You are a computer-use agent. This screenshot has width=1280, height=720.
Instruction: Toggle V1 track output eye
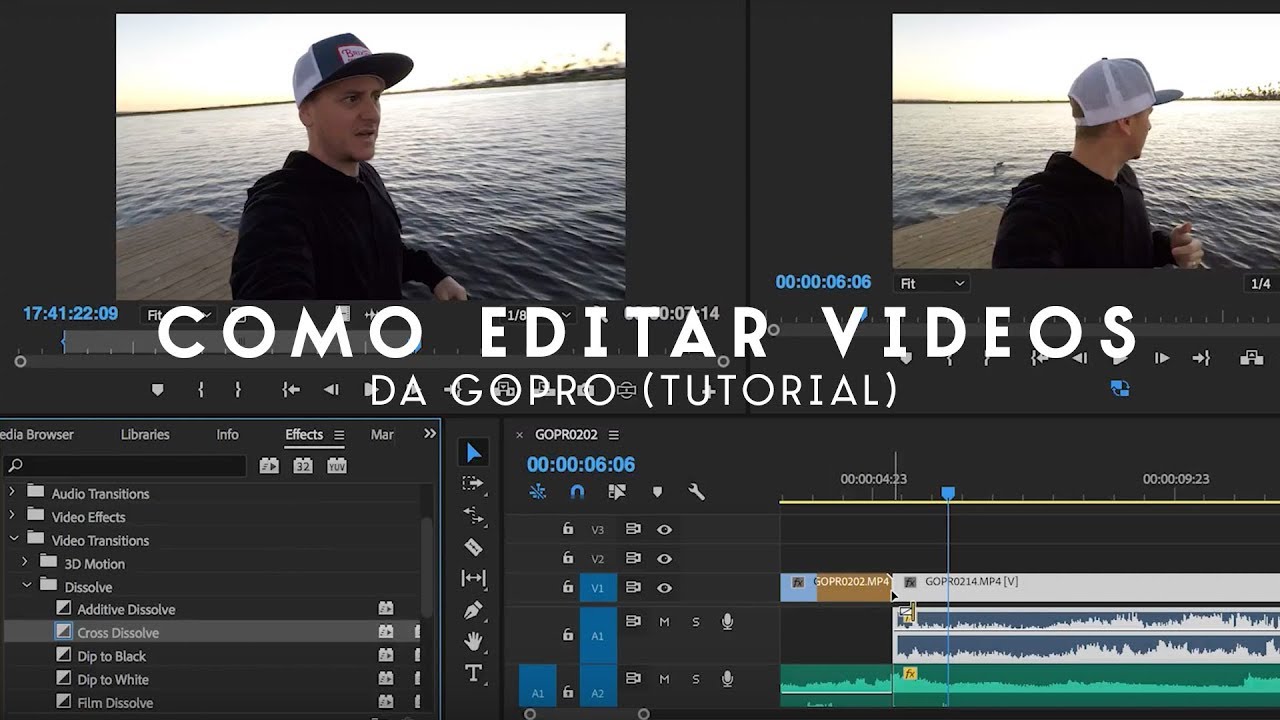(664, 588)
